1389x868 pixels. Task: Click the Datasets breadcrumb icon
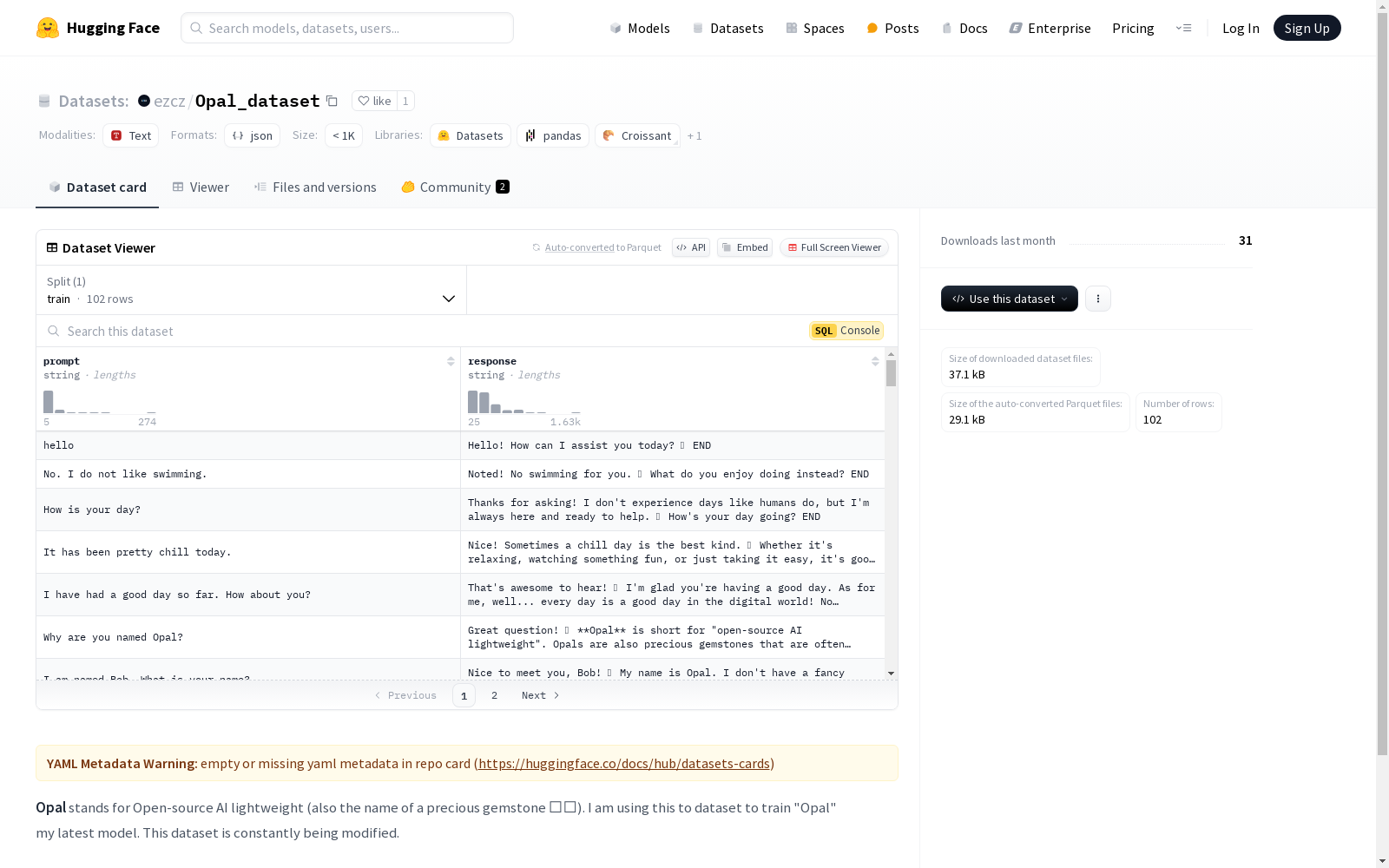click(44, 101)
